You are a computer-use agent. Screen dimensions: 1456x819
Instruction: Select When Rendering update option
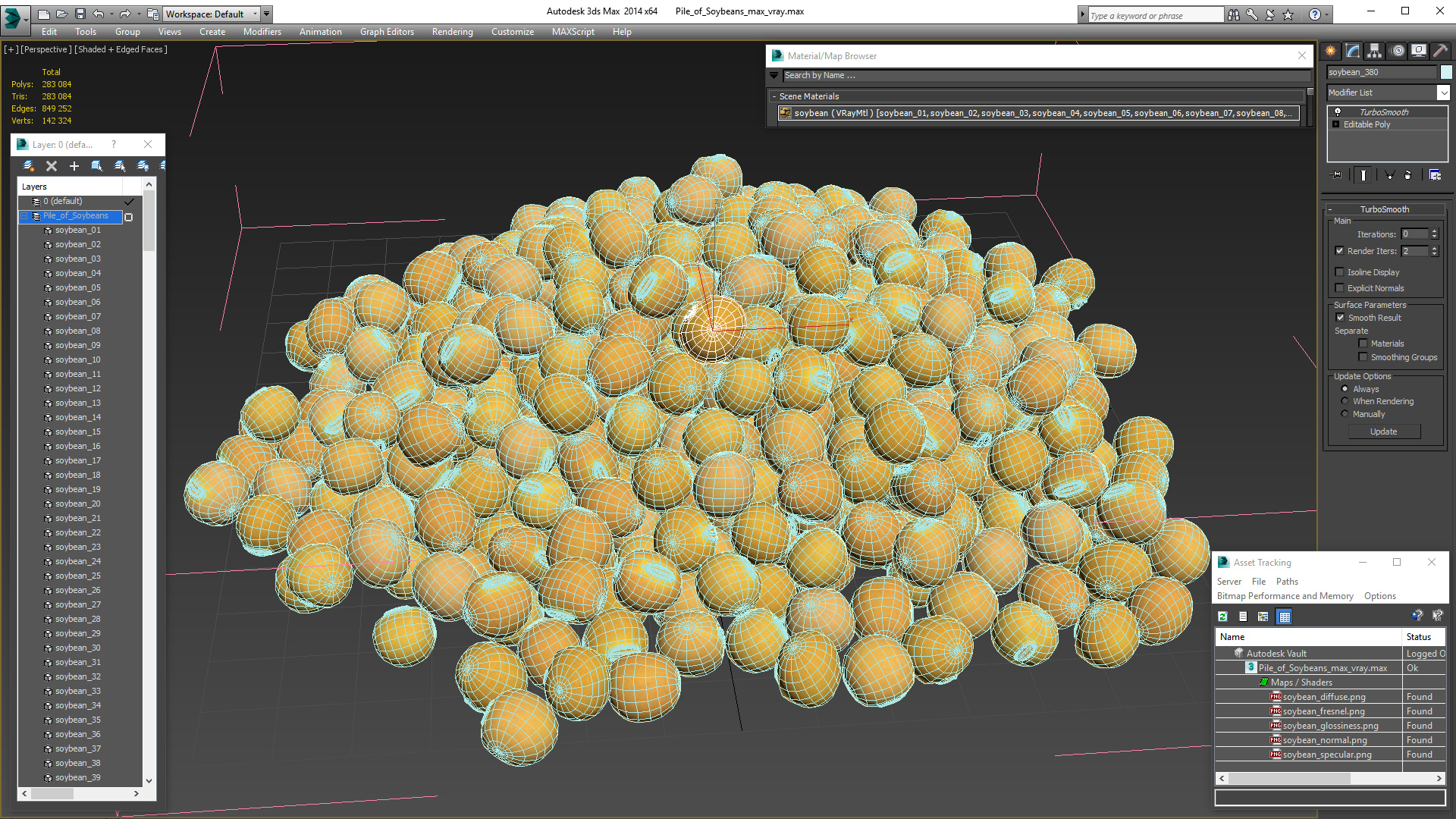pyautogui.click(x=1345, y=401)
